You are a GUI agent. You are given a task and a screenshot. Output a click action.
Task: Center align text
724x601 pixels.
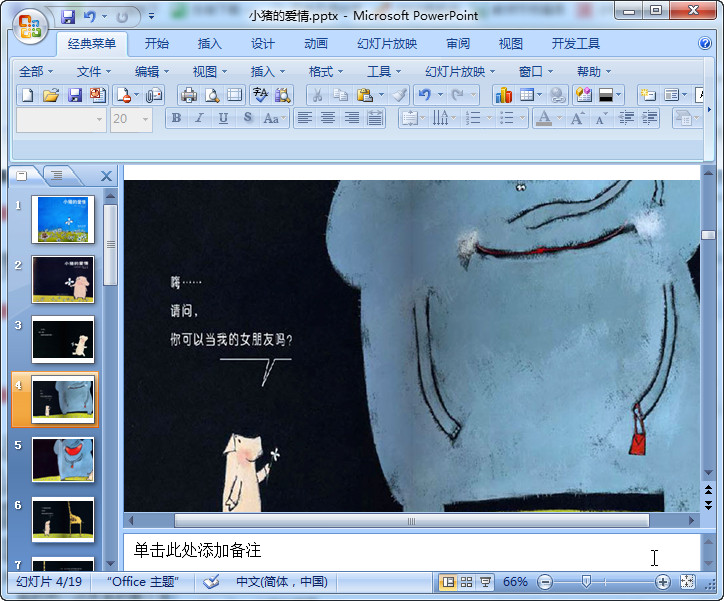click(x=328, y=118)
